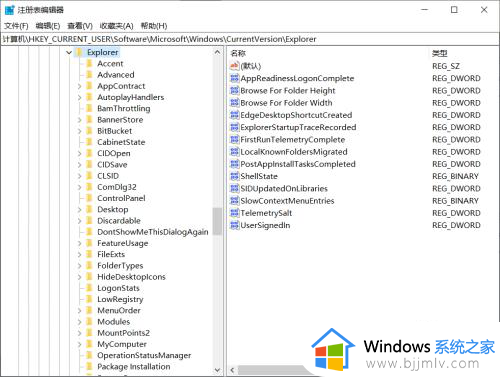Click the FirstRunTelemetryComplete value icon
Screen dimensions: 500x377
[235, 139]
